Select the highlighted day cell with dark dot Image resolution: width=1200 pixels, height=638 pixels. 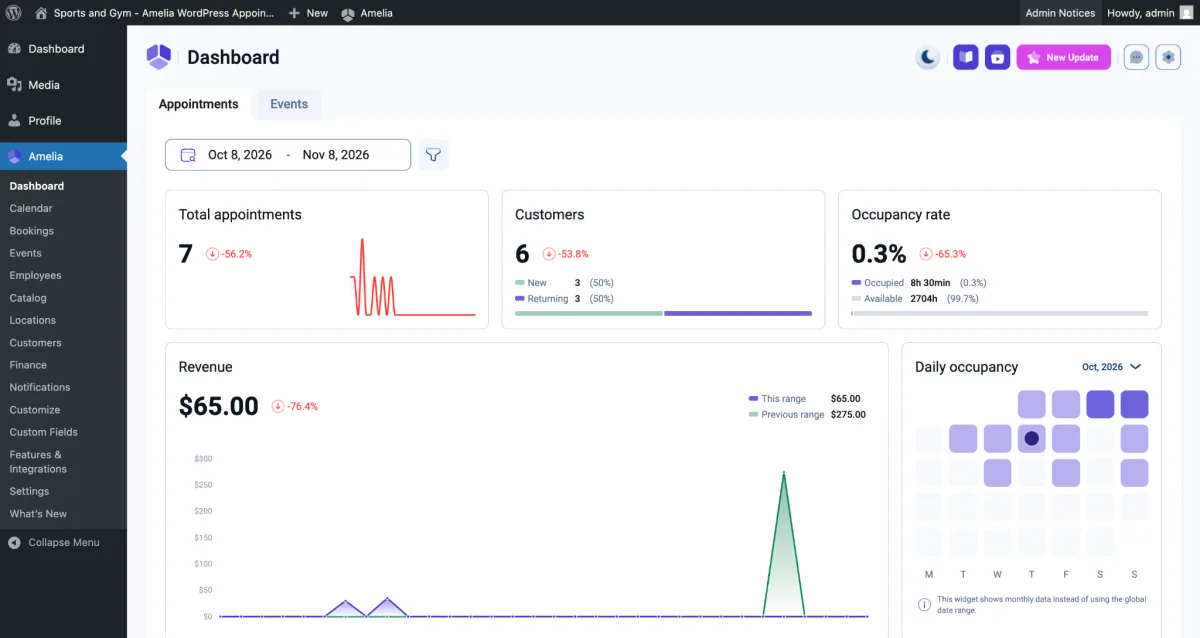1032,438
